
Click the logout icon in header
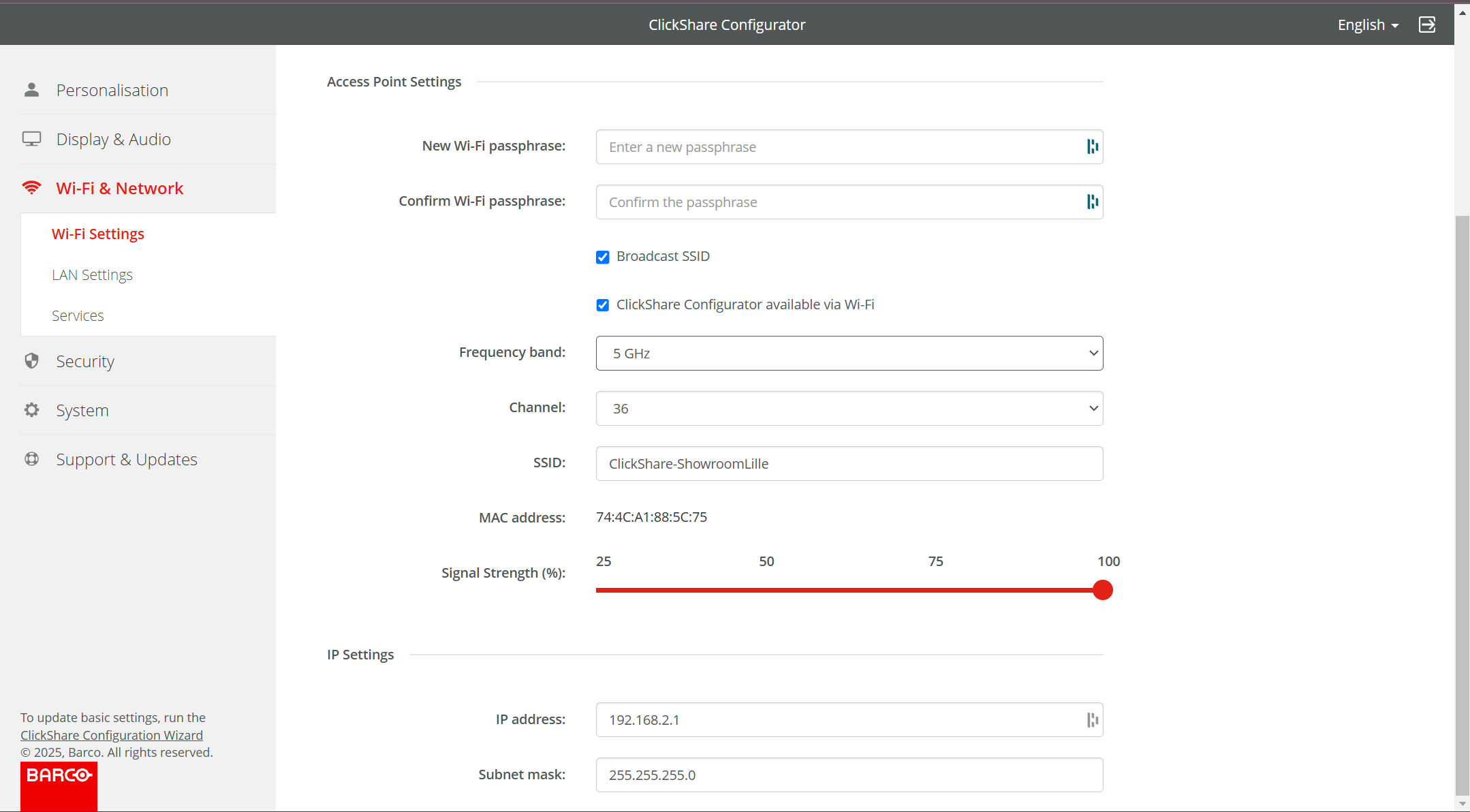coord(1426,25)
